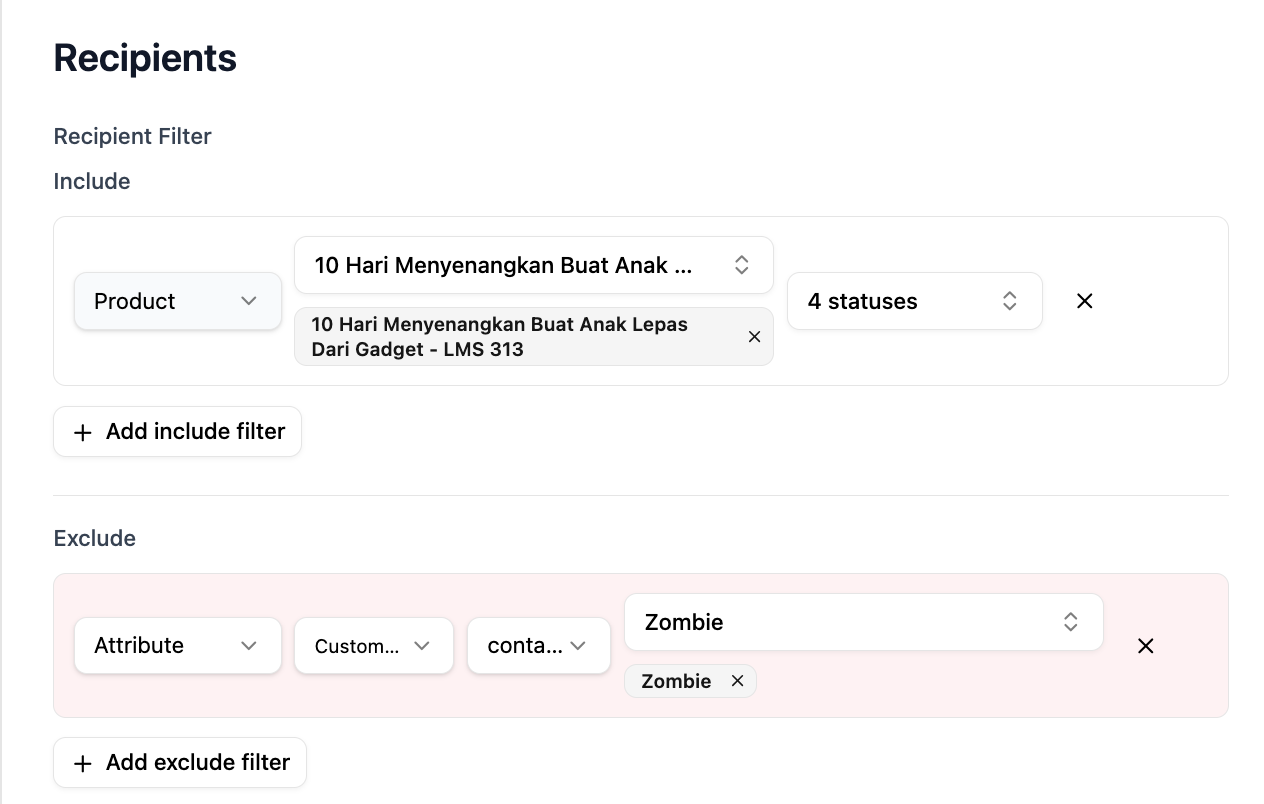Image resolution: width=1264 pixels, height=804 pixels.
Task: Open the '4 statuses' dropdown
Action: click(915, 301)
